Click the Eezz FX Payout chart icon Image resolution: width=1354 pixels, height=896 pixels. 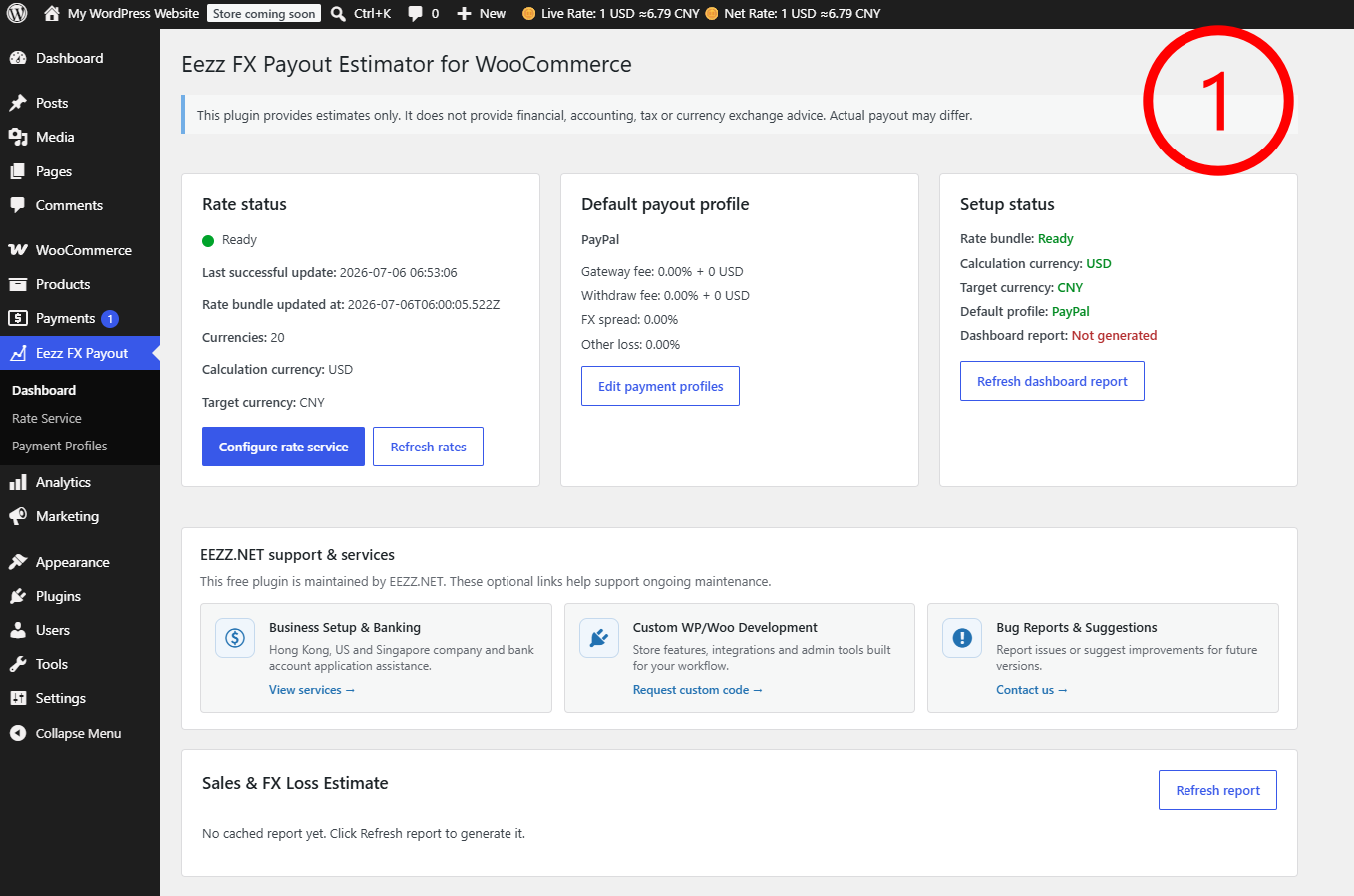click(x=18, y=353)
